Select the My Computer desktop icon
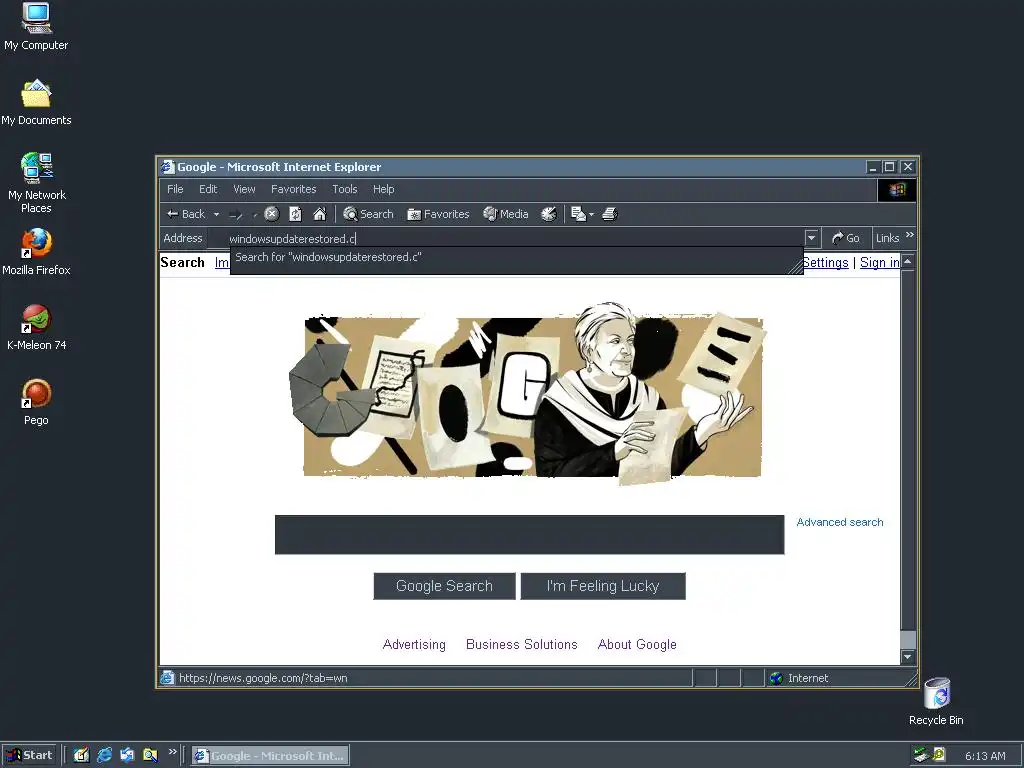Viewport: 1024px width, 768px height. click(x=36, y=27)
